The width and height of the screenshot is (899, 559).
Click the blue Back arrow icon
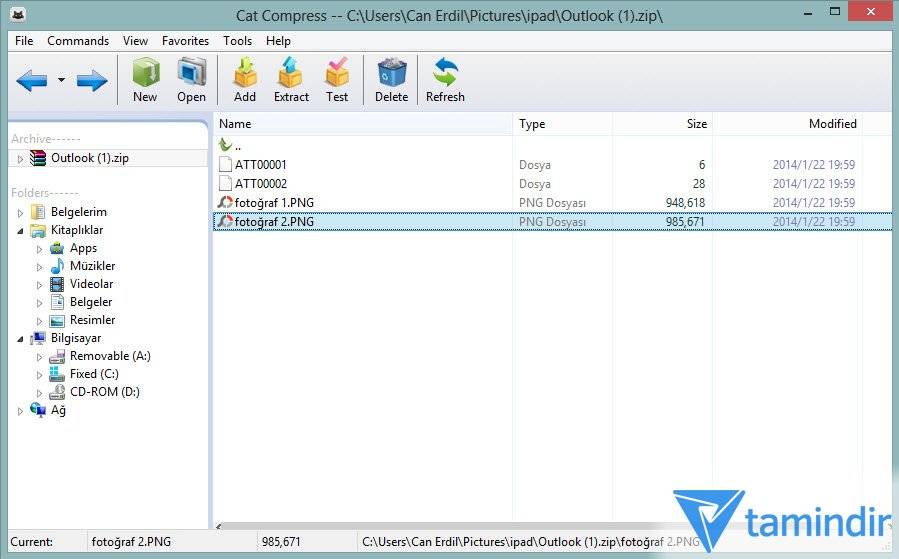[31, 81]
